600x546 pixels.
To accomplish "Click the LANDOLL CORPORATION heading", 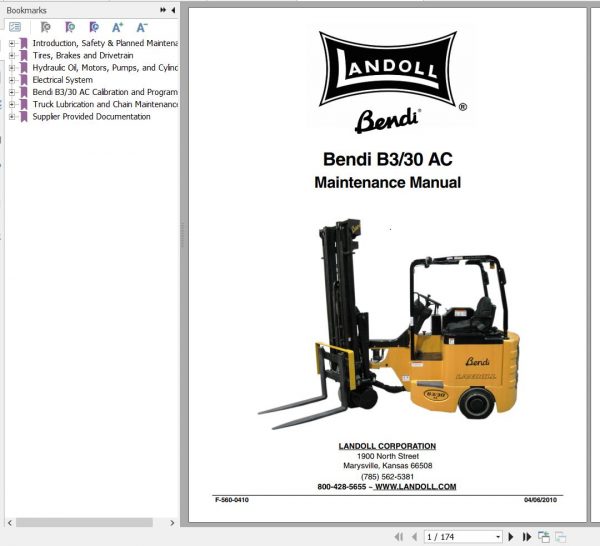I will [387, 446].
